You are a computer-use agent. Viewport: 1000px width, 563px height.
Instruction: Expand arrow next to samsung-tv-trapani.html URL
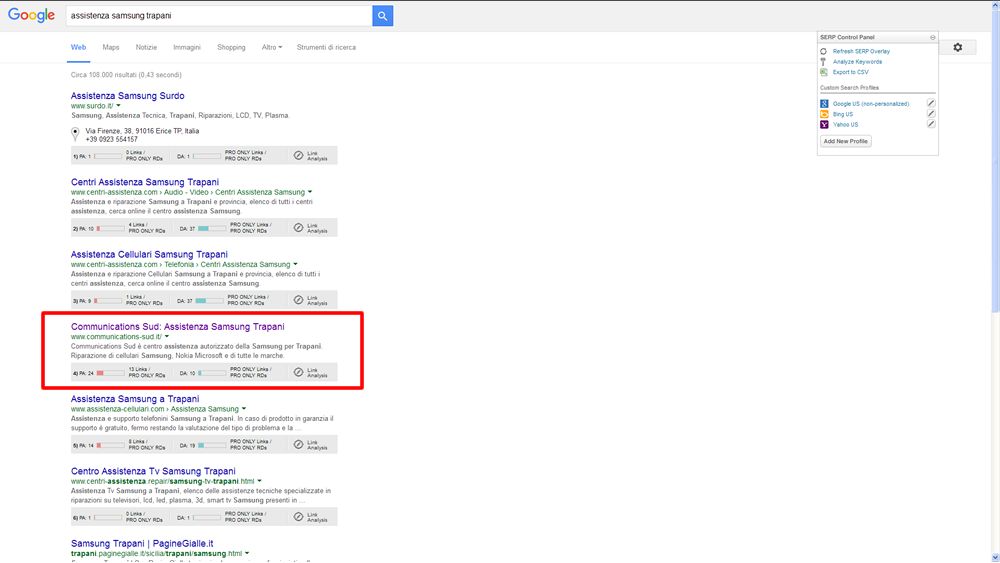coord(259,481)
